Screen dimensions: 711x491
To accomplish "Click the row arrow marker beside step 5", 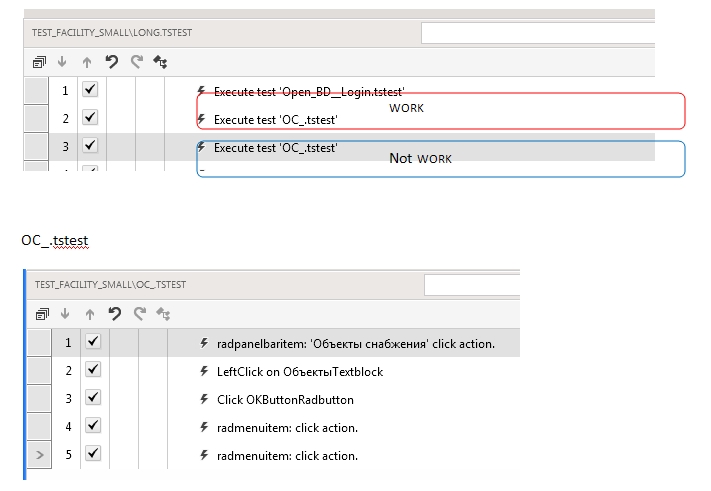I will pyautogui.click(x=39, y=456).
